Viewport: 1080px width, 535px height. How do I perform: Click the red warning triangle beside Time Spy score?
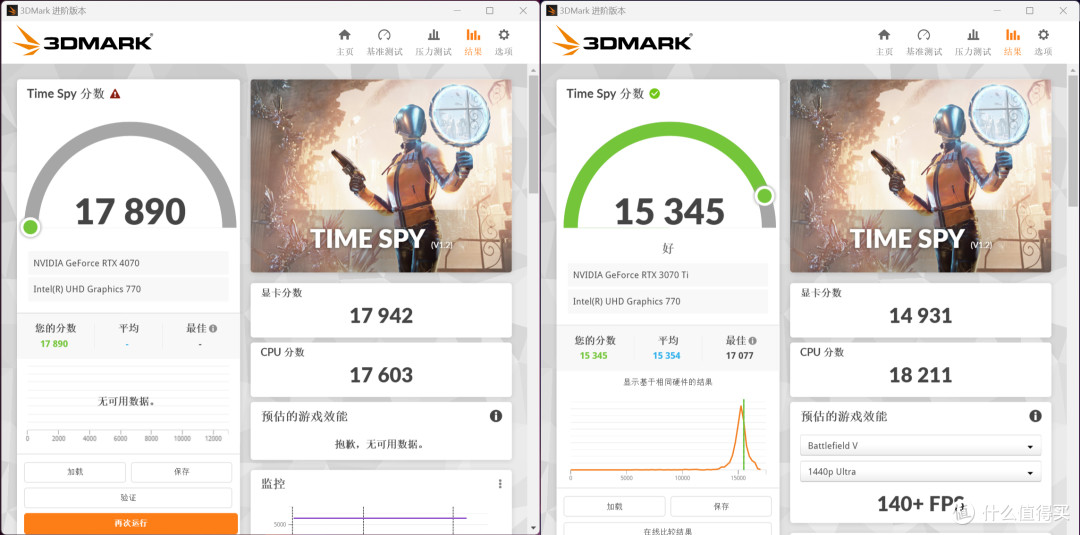tap(115, 94)
